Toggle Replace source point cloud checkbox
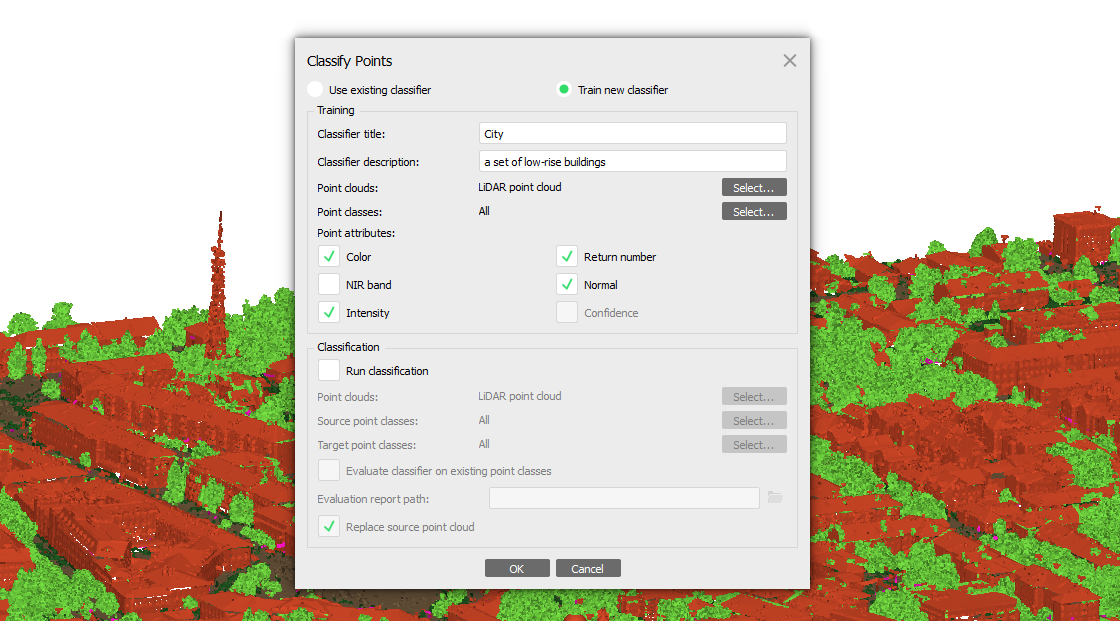Image resolution: width=1120 pixels, height=621 pixels. point(329,527)
